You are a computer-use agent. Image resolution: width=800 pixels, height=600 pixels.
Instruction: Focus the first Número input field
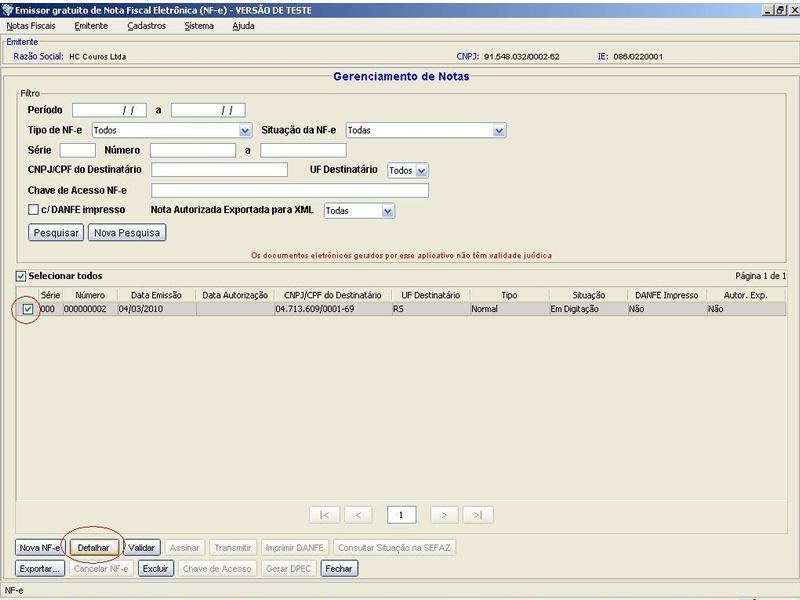(x=193, y=151)
